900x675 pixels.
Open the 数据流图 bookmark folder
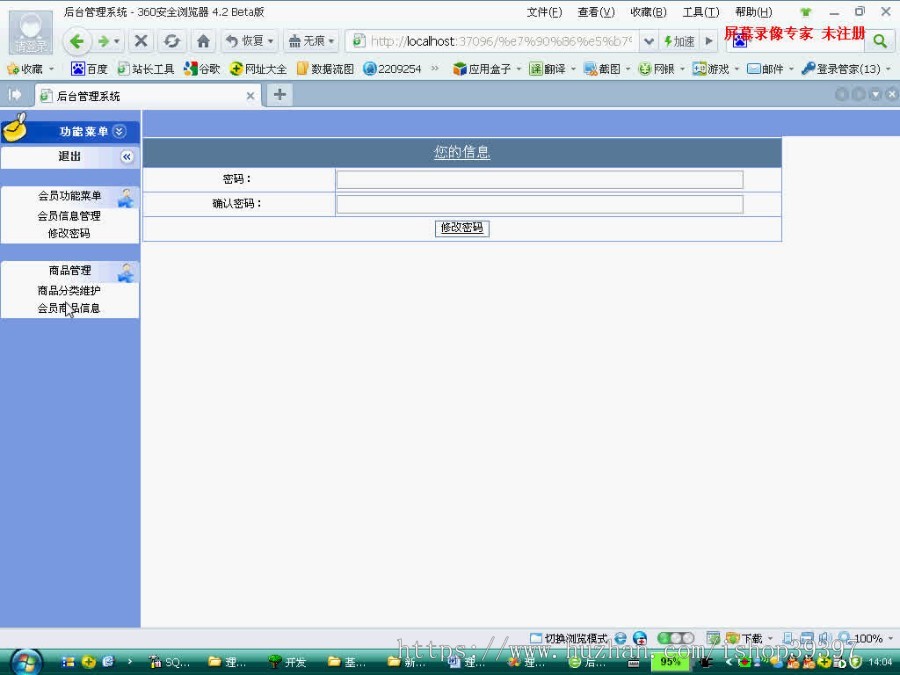(325, 69)
